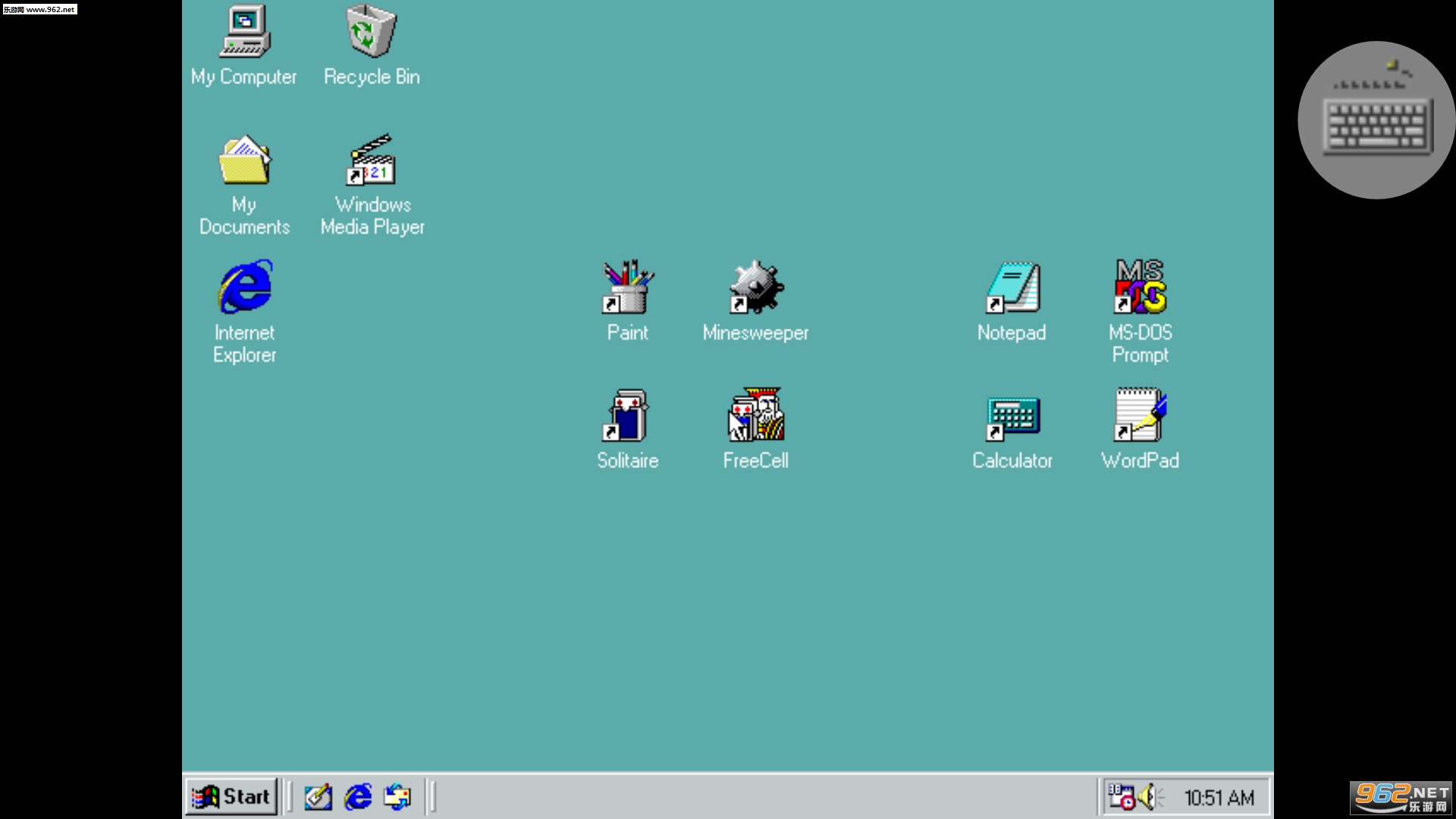Toggle the on-screen keyboard button
This screenshot has width=1456, height=819.
[1376, 120]
